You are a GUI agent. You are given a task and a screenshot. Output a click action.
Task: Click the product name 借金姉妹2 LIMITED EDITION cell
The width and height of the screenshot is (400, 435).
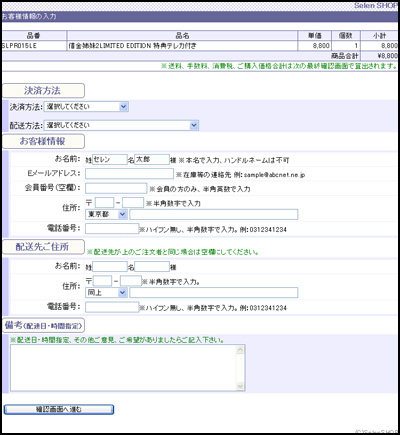tap(182, 46)
